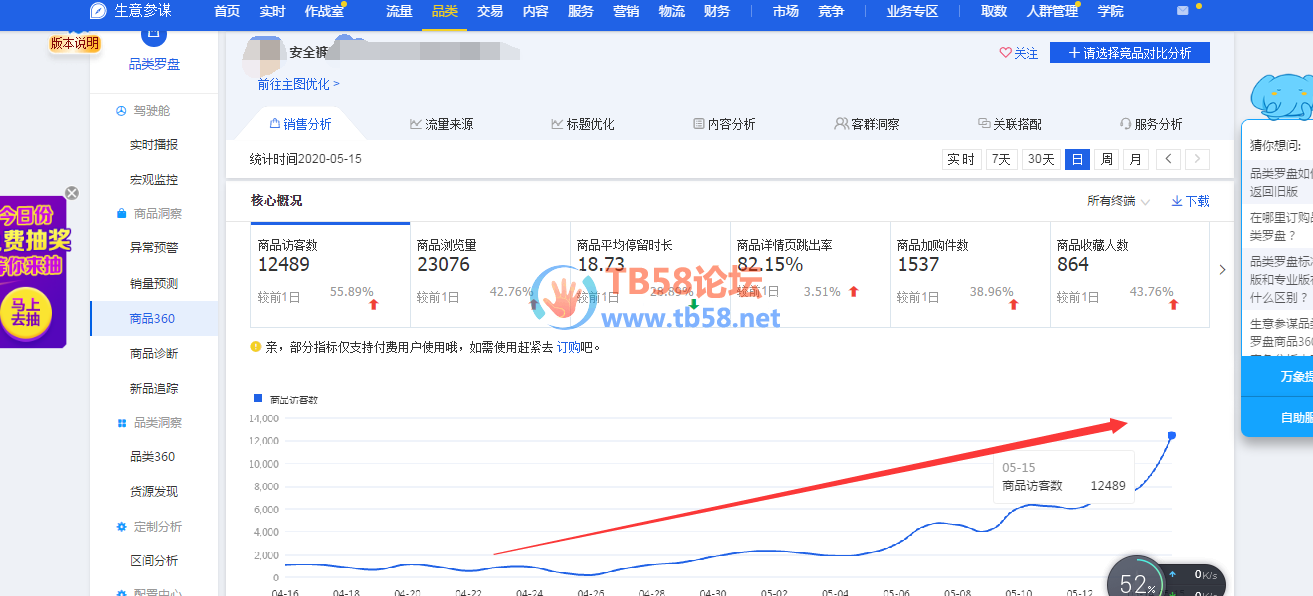
Task: Click the download icon next to 下载
Action: click(x=1177, y=201)
